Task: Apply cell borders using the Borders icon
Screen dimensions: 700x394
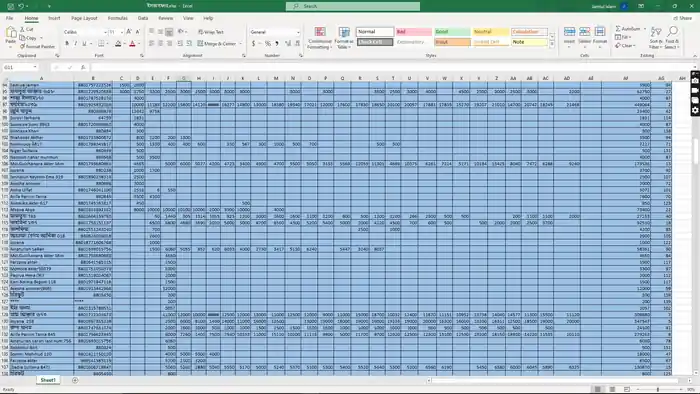Action: click(x=101, y=44)
